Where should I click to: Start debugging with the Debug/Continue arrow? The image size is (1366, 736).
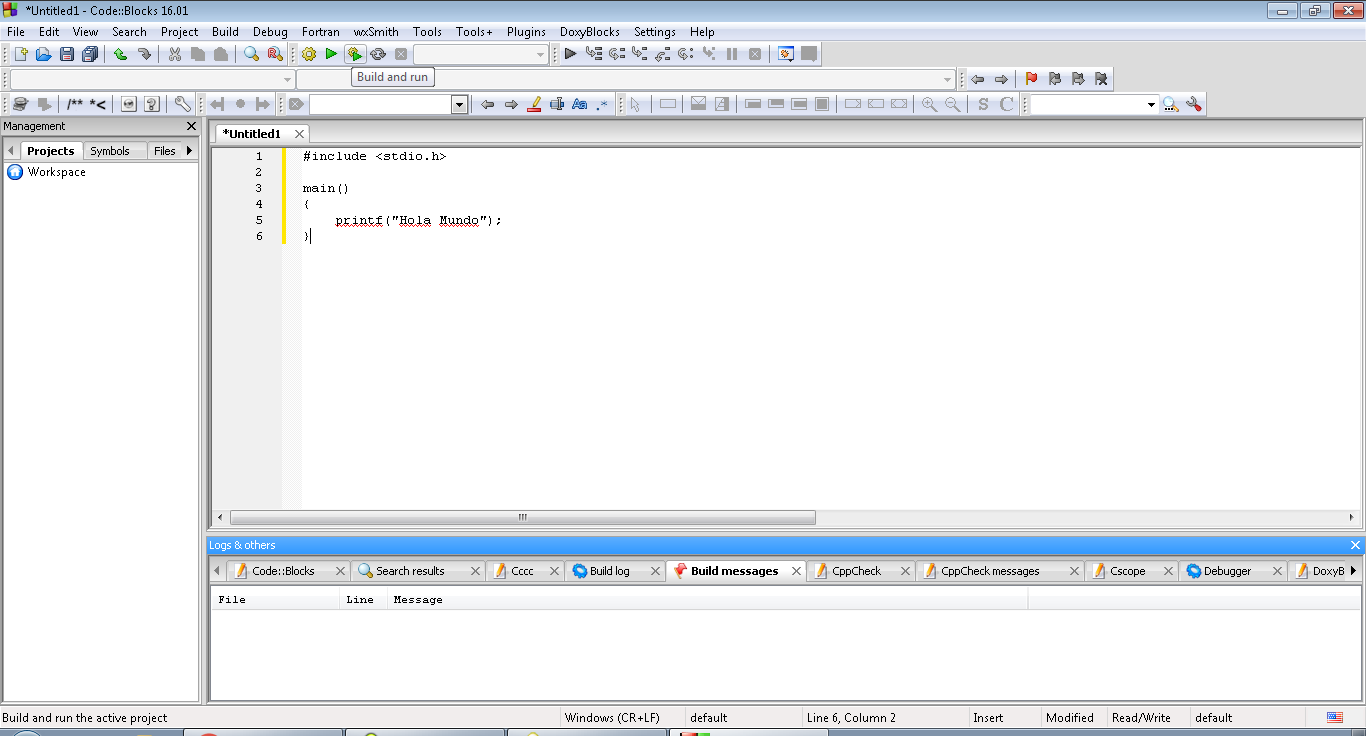click(570, 54)
